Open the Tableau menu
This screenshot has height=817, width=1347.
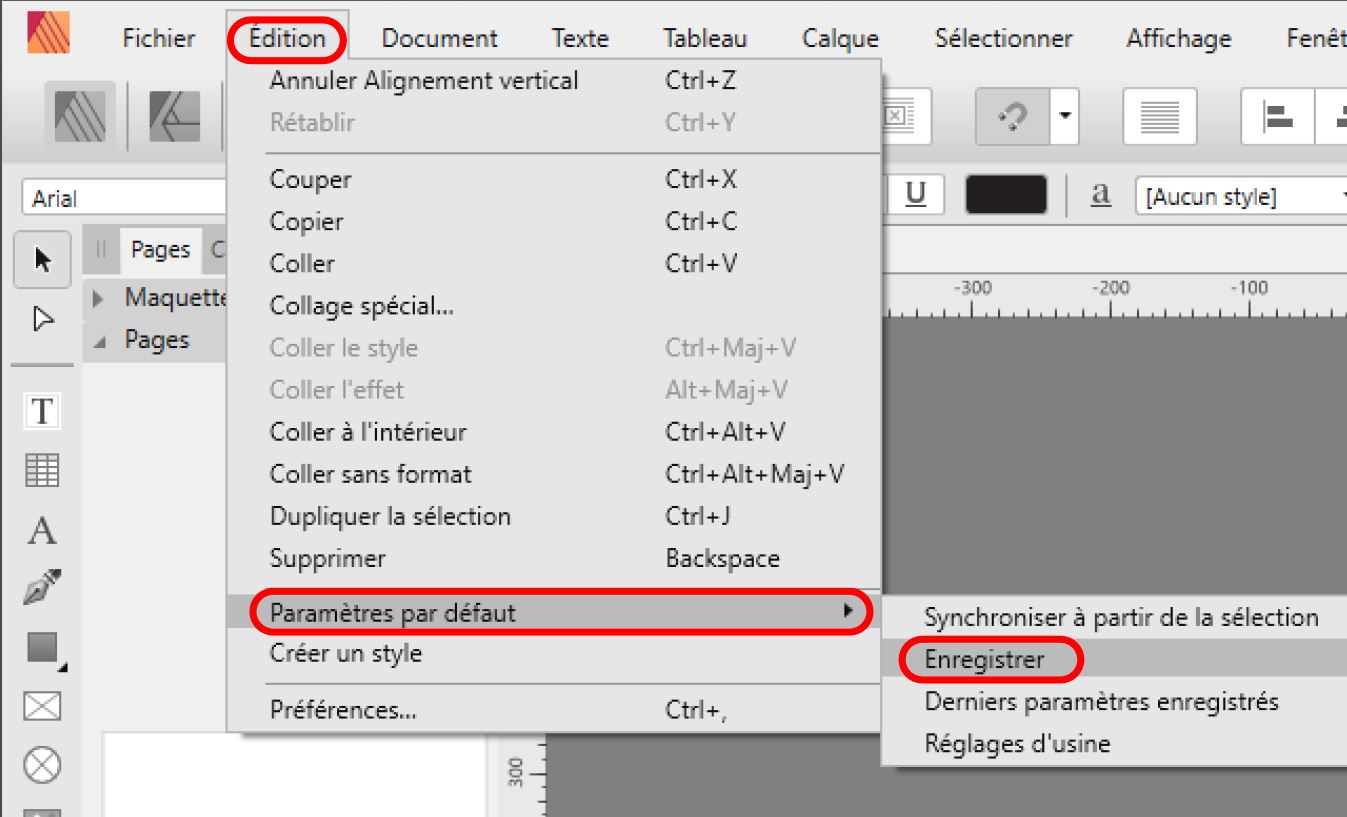(705, 39)
